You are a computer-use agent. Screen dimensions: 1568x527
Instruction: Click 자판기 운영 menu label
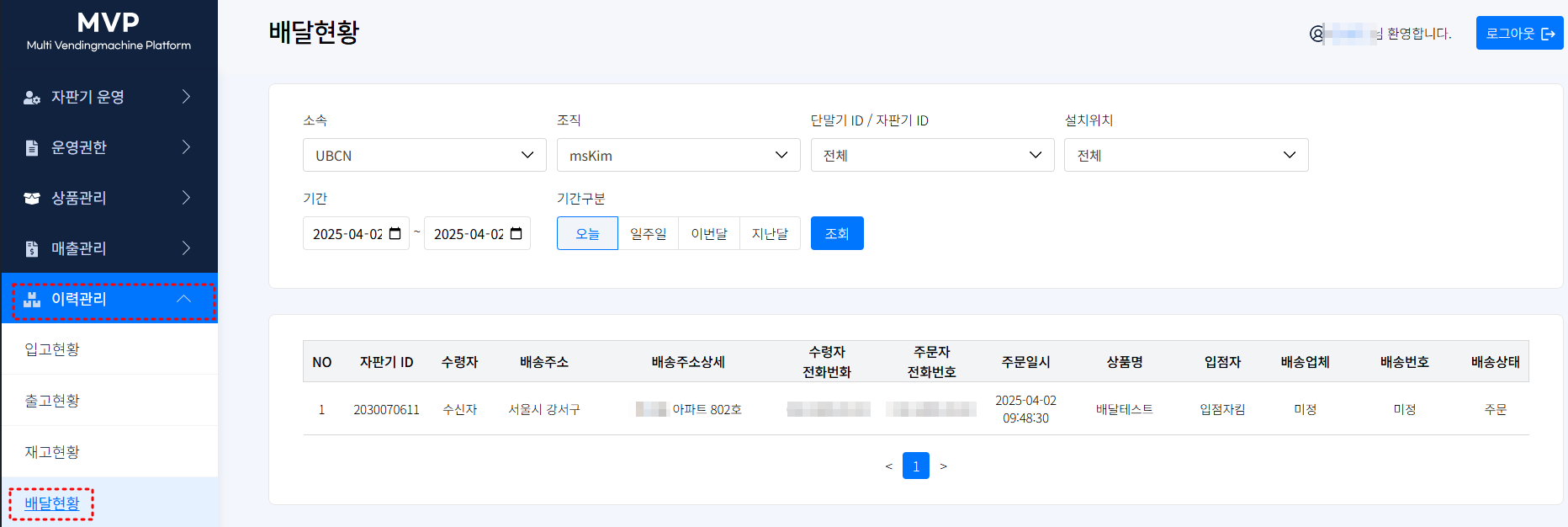click(87, 97)
